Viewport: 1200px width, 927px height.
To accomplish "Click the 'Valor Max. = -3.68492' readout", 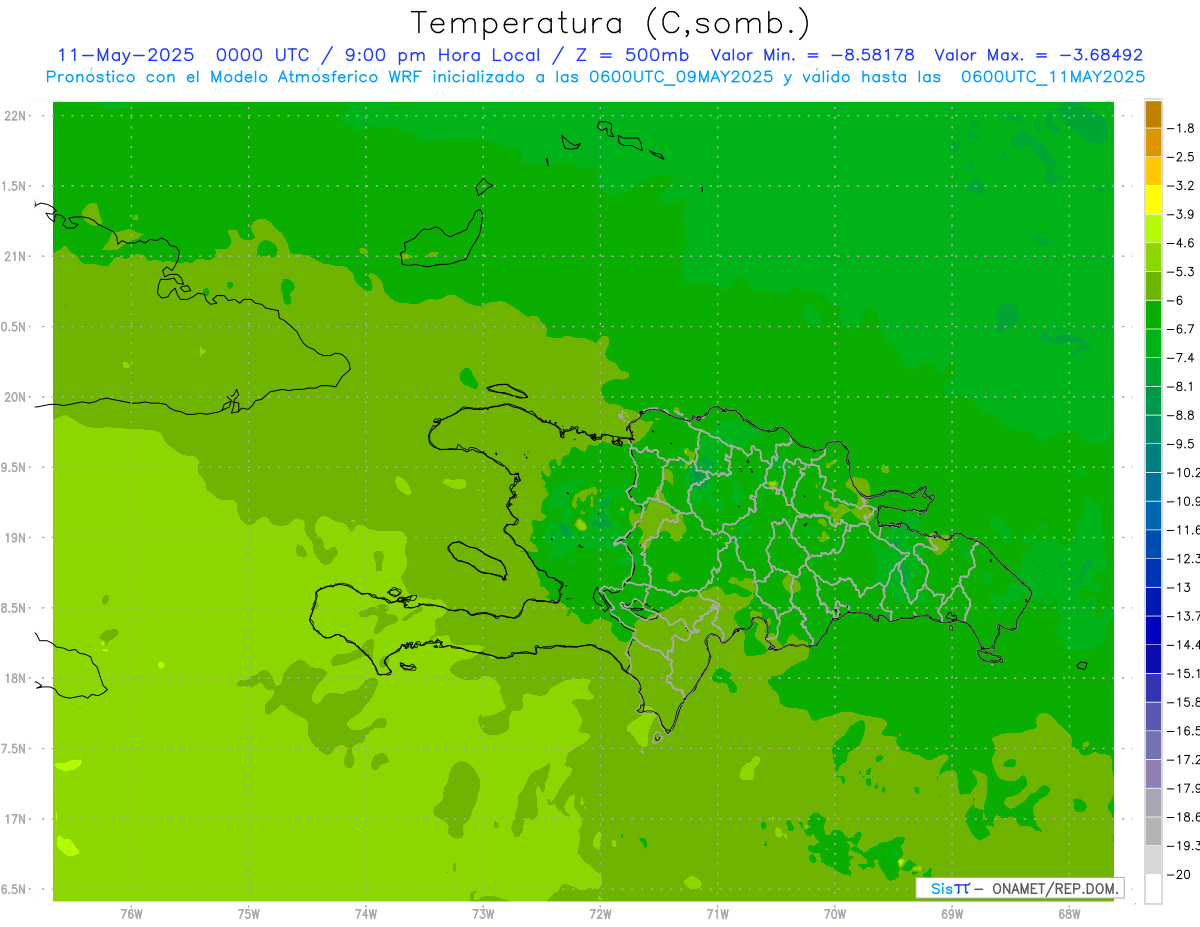I will [1038, 55].
